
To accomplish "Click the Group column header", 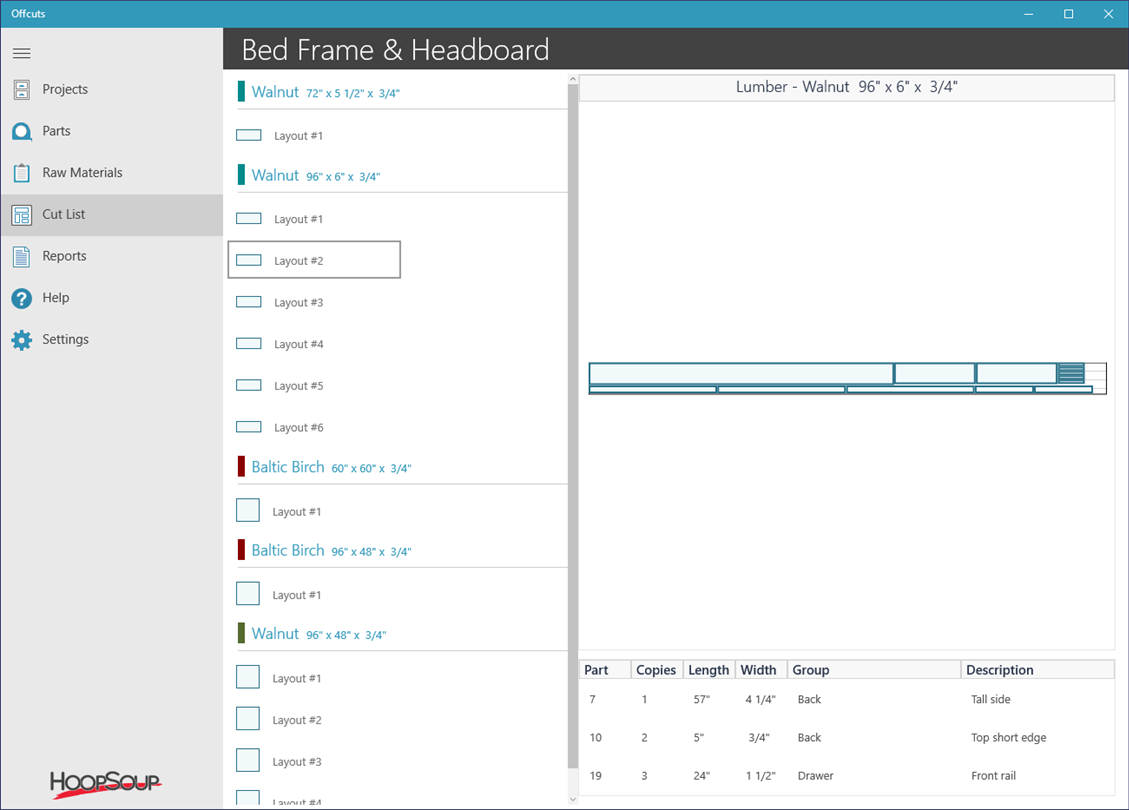I will tap(874, 670).
